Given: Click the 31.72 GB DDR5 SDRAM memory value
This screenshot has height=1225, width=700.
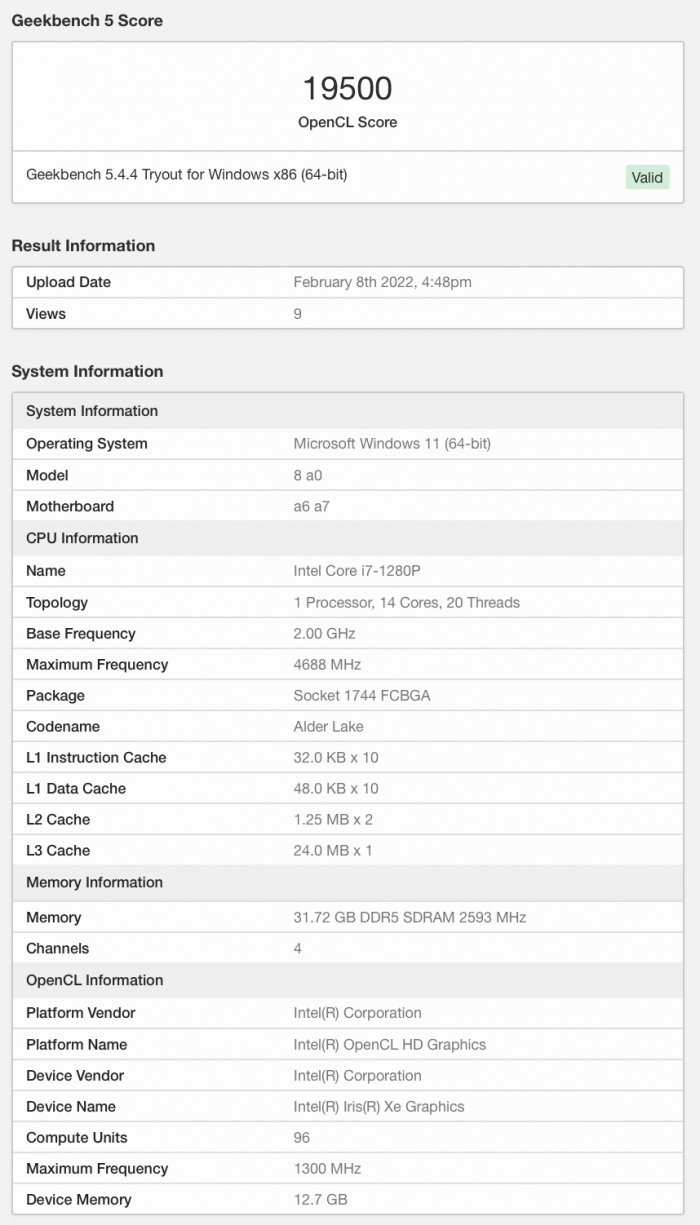Looking at the screenshot, I should [x=409, y=917].
